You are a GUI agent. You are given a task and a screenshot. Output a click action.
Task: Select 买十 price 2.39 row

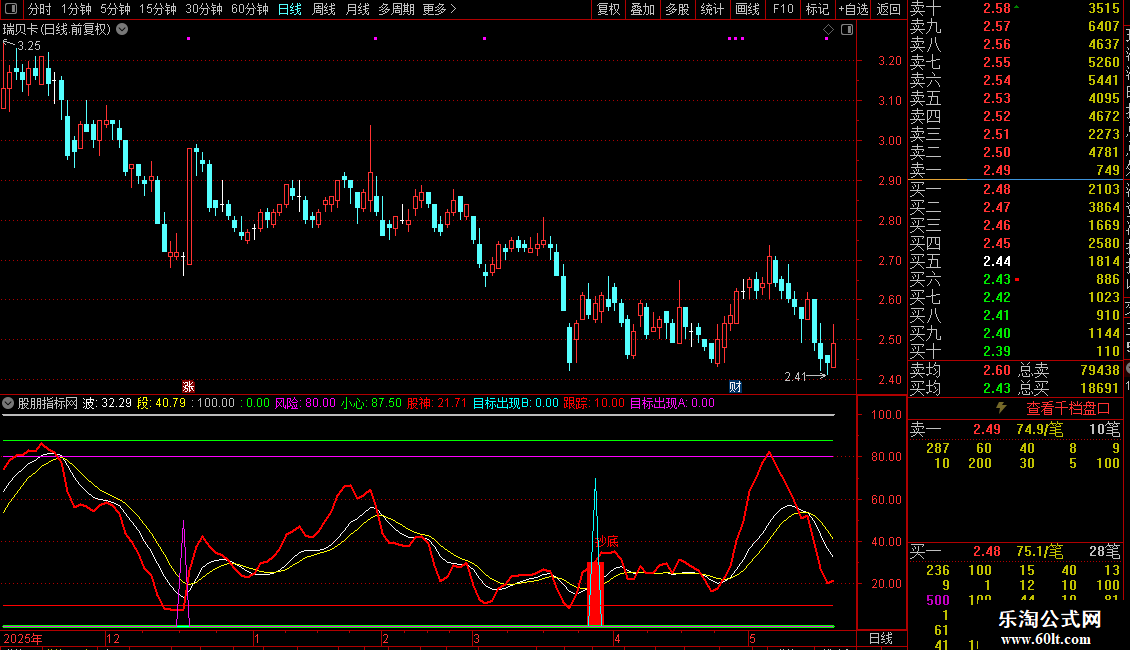pos(1015,351)
